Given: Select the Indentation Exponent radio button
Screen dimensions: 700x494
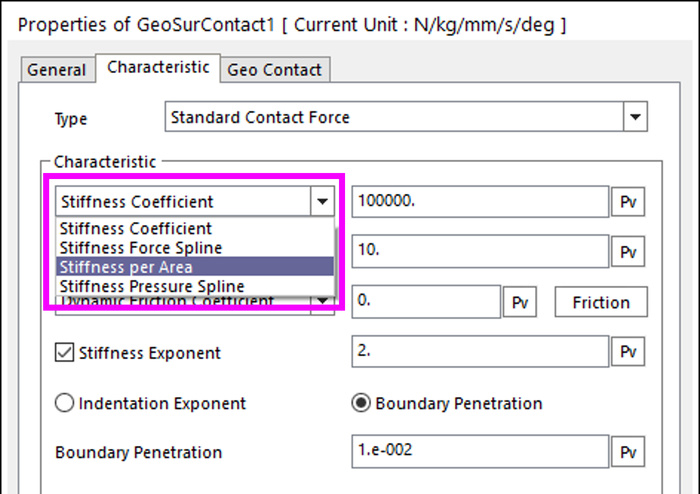Looking at the screenshot, I should click(x=64, y=403).
